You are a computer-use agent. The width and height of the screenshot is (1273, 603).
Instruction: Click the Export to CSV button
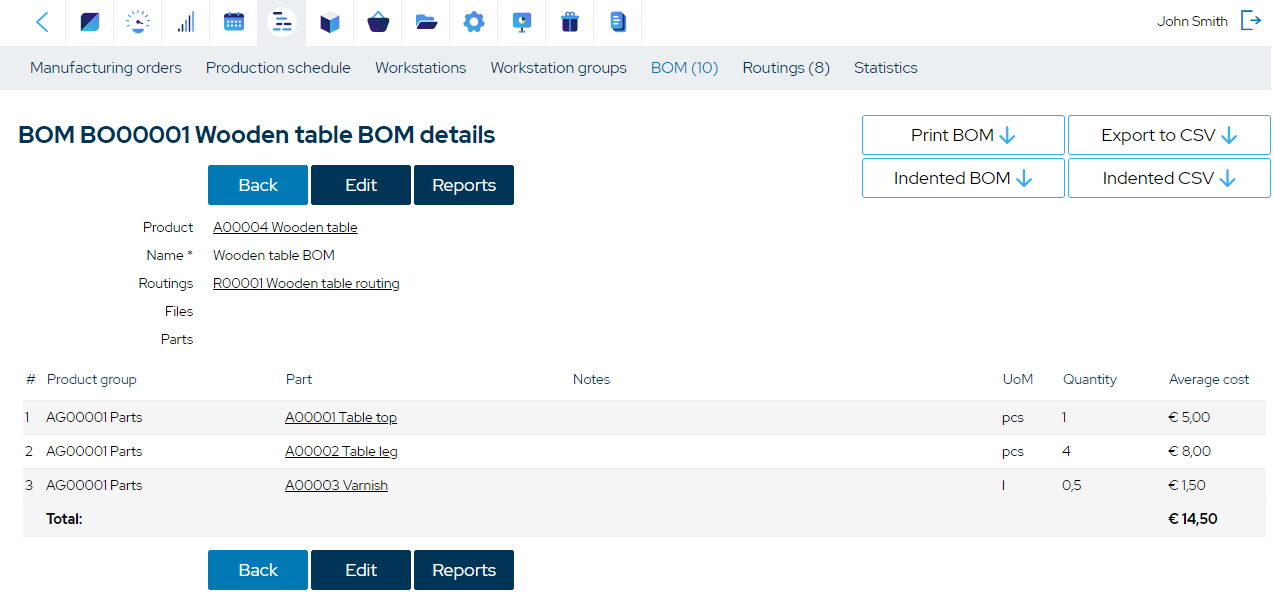[x=1169, y=135]
